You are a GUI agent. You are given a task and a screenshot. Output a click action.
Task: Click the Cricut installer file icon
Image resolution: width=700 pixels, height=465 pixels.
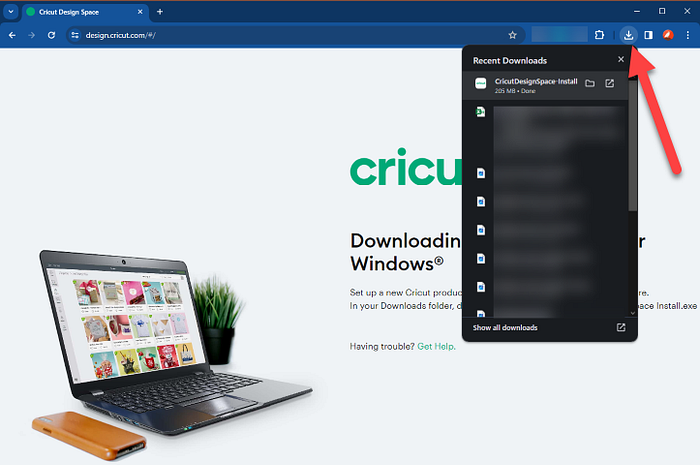coord(480,83)
